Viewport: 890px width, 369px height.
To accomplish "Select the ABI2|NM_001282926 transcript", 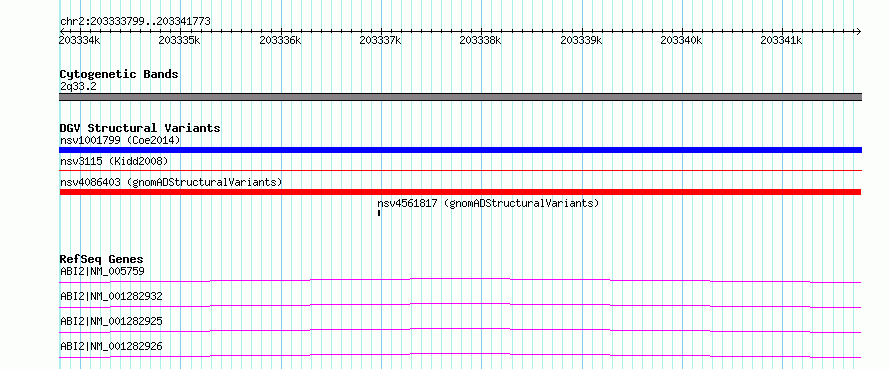I will pos(111,346).
